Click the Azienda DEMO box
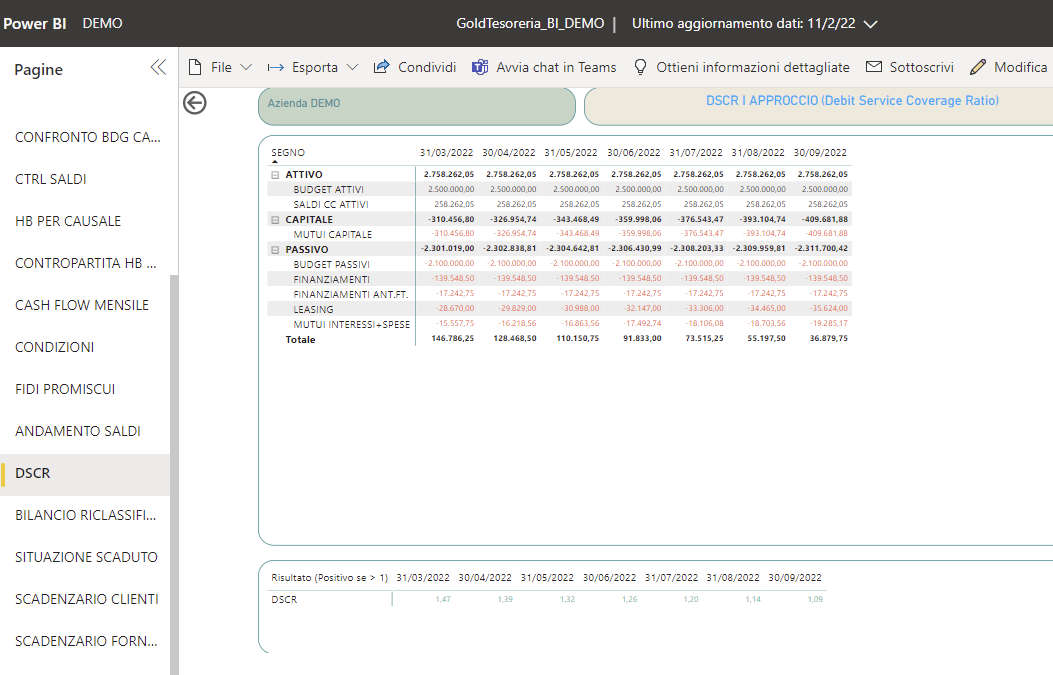The image size is (1053, 675). tap(416, 106)
